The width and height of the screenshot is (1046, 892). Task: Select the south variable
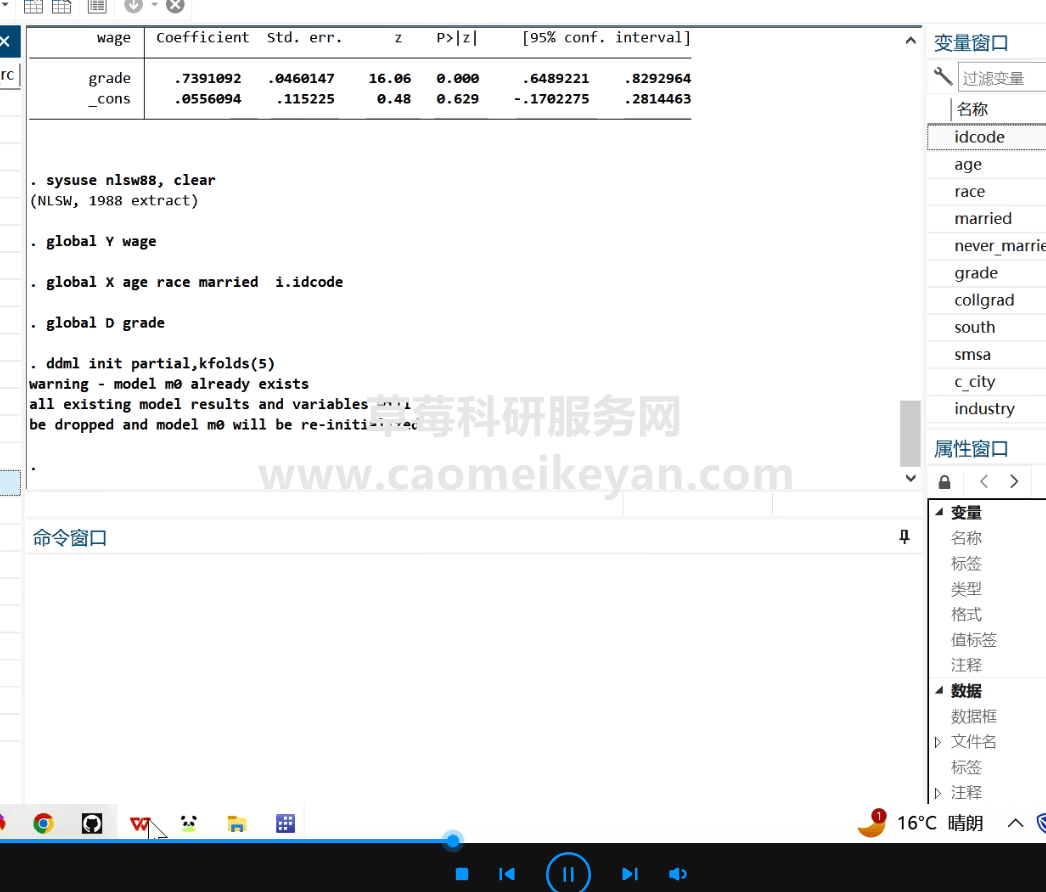(x=987, y=327)
